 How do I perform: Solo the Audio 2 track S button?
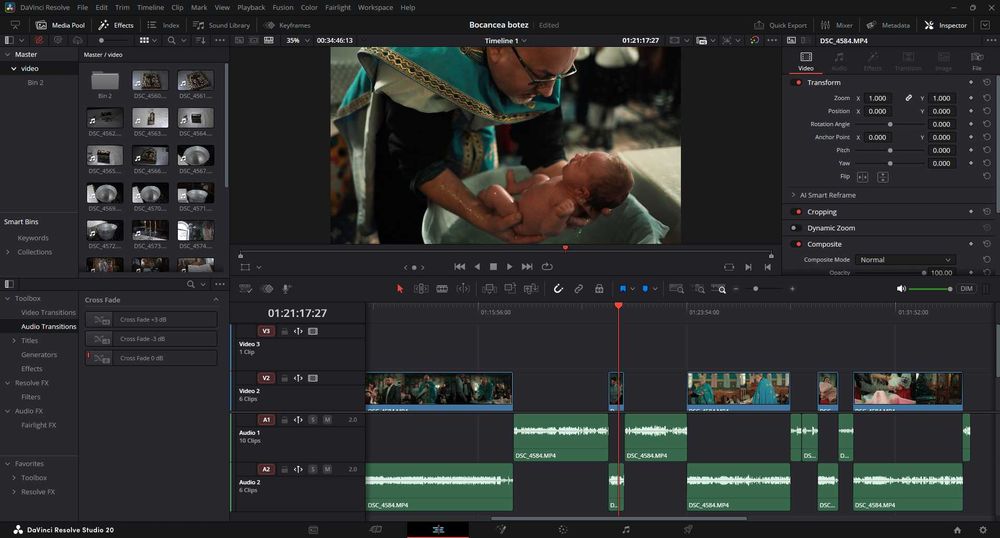pos(313,469)
